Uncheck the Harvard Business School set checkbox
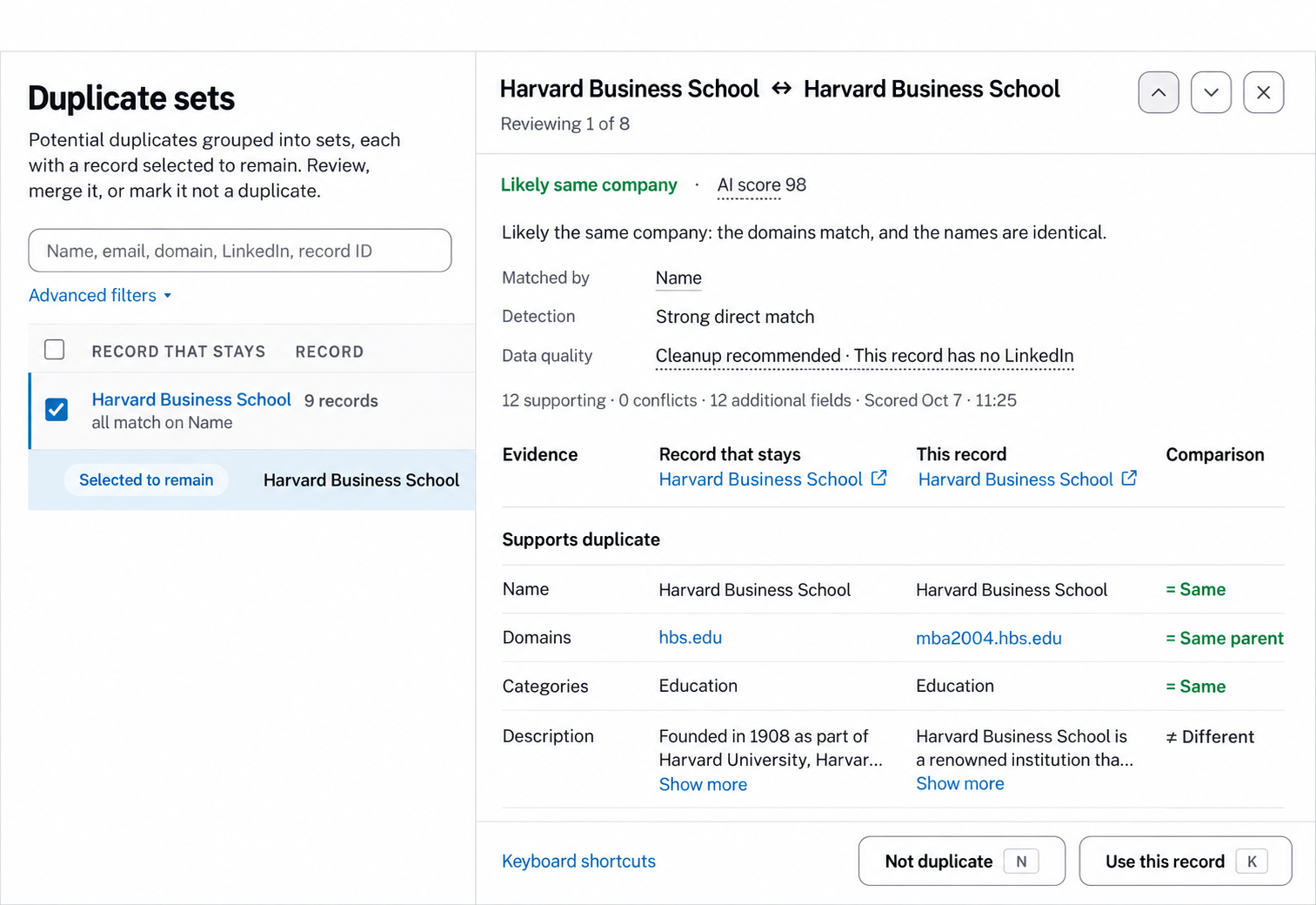This screenshot has width=1316, height=905. [x=57, y=409]
